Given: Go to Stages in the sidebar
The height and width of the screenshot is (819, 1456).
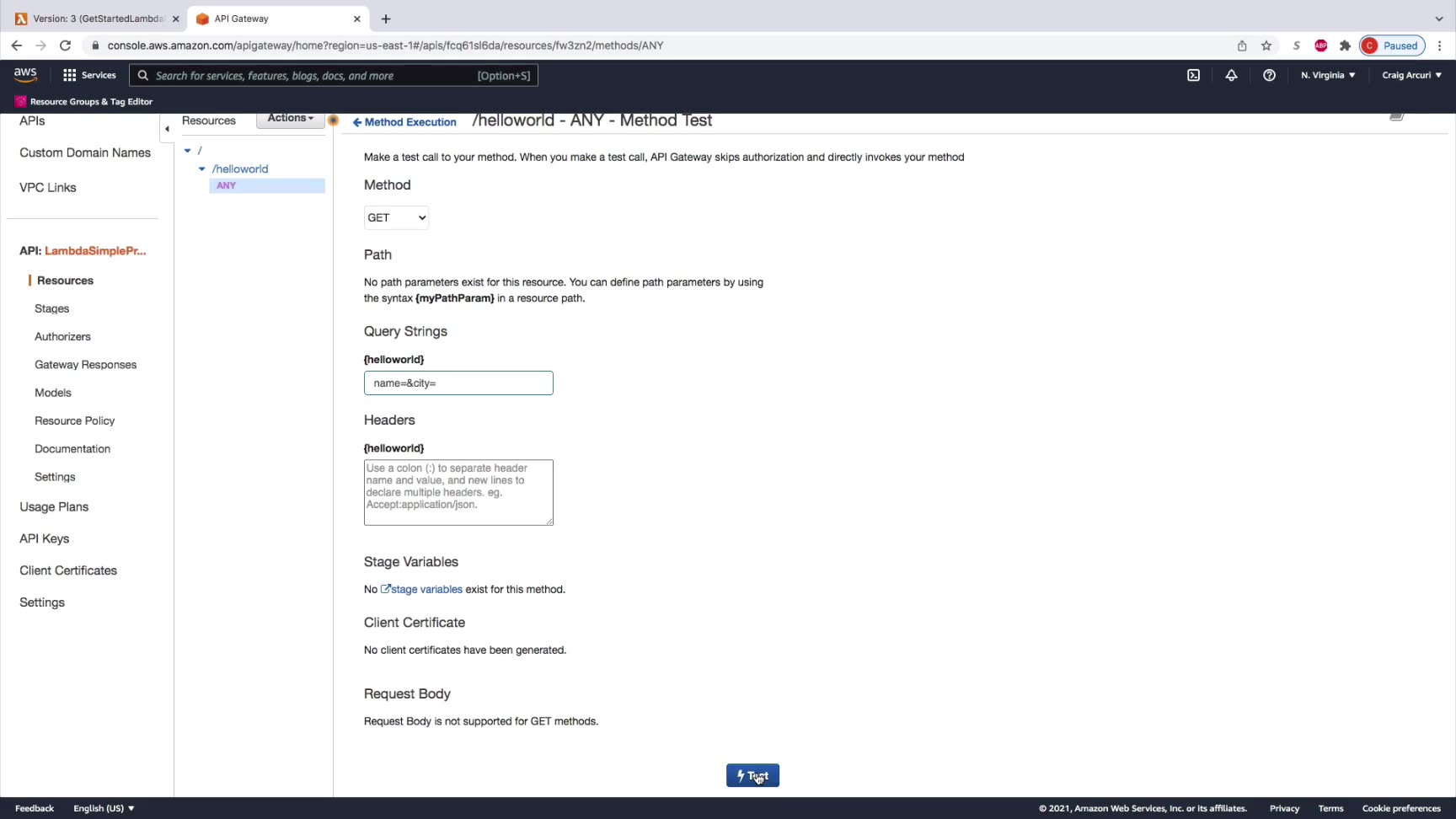Looking at the screenshot, I should [51, 308].
